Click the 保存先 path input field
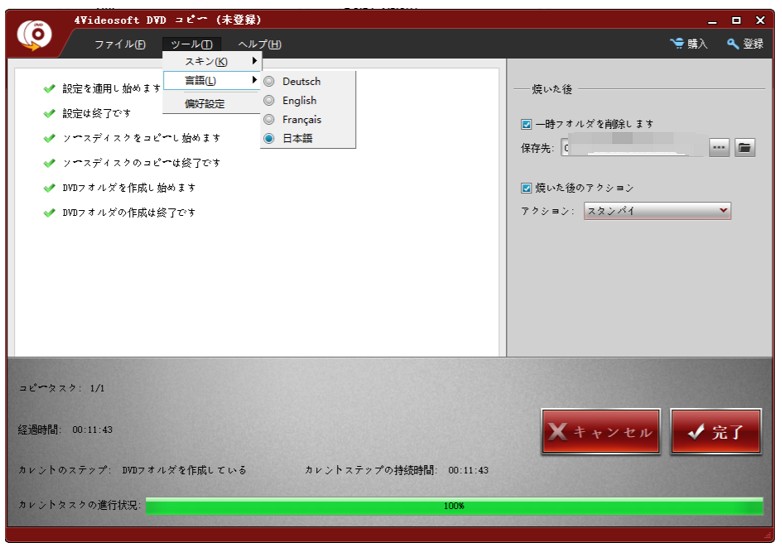Image resolution: width=782 pixels, height=550 pixels. click(634, 148)
